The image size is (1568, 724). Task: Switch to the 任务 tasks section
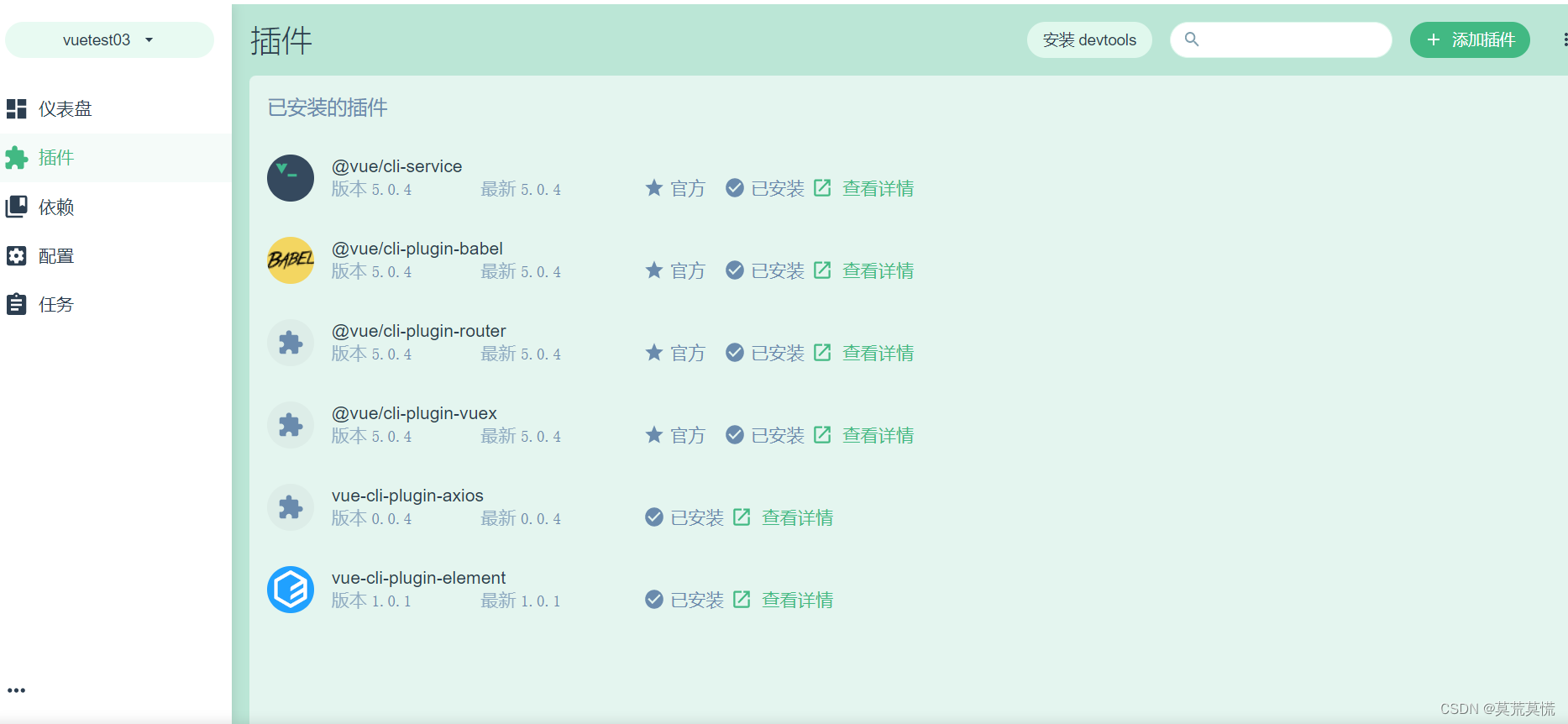coord(115,304)
